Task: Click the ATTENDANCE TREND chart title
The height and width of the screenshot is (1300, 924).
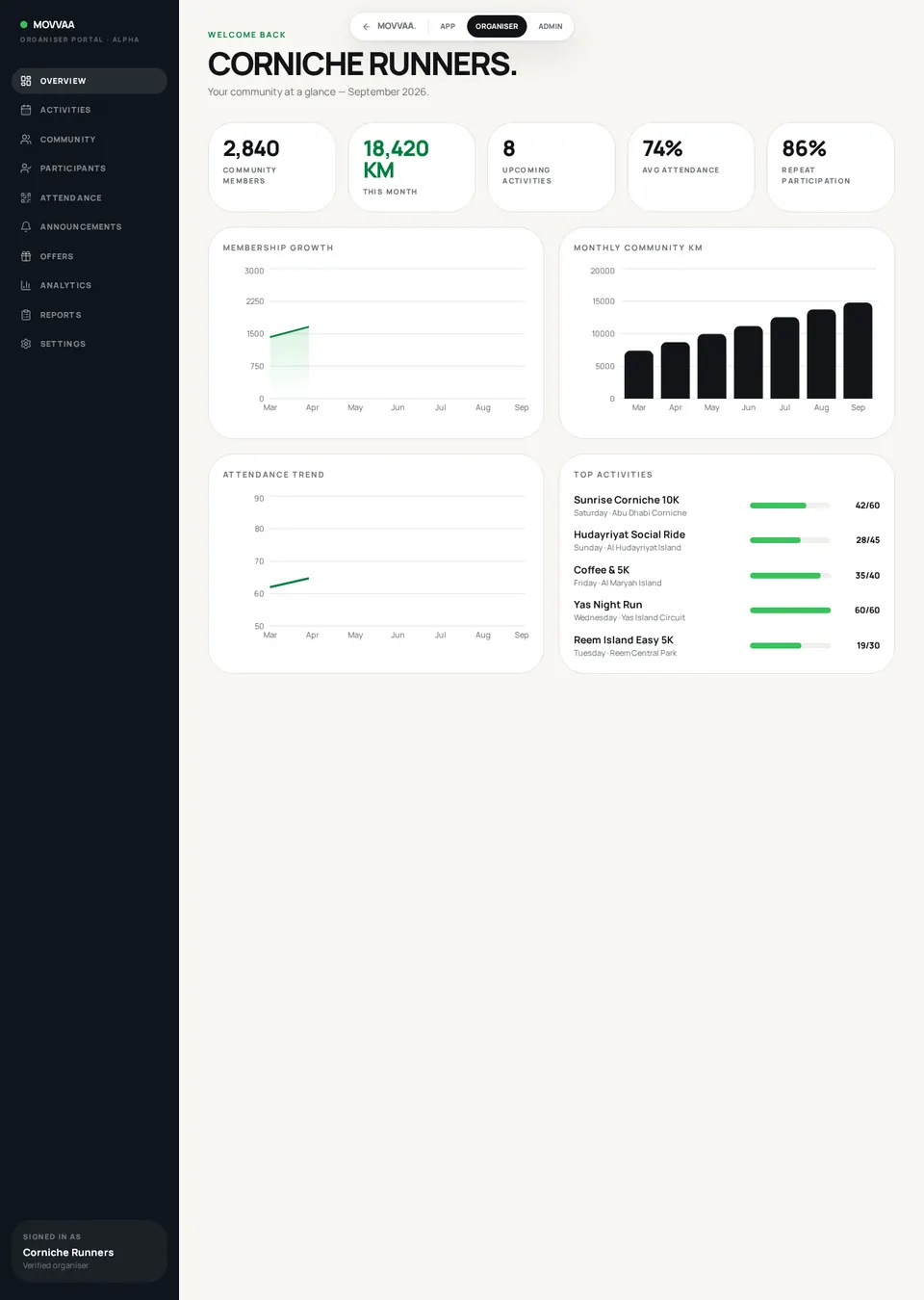Action: coord(273,475)
